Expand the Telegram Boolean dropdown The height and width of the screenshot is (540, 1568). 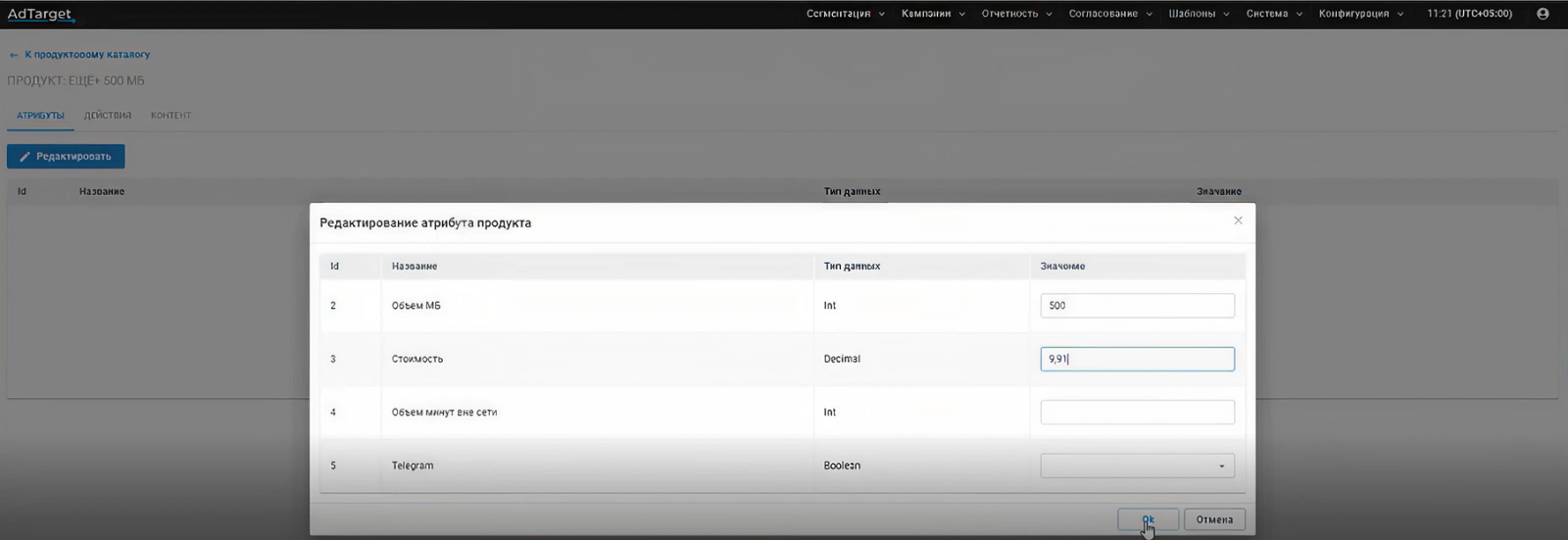(x=1137, y=466)
